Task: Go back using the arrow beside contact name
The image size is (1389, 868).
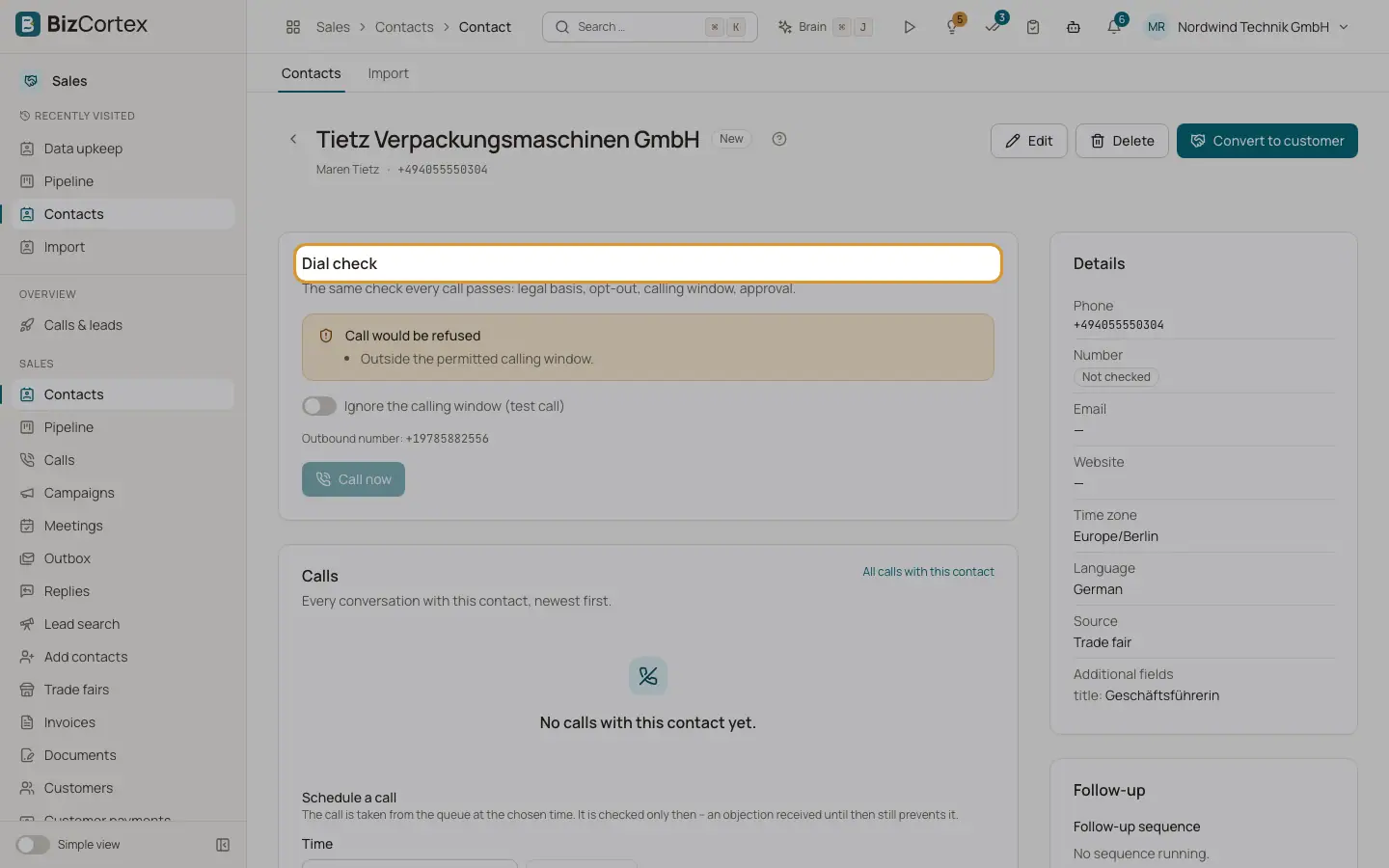Action: 293,139
